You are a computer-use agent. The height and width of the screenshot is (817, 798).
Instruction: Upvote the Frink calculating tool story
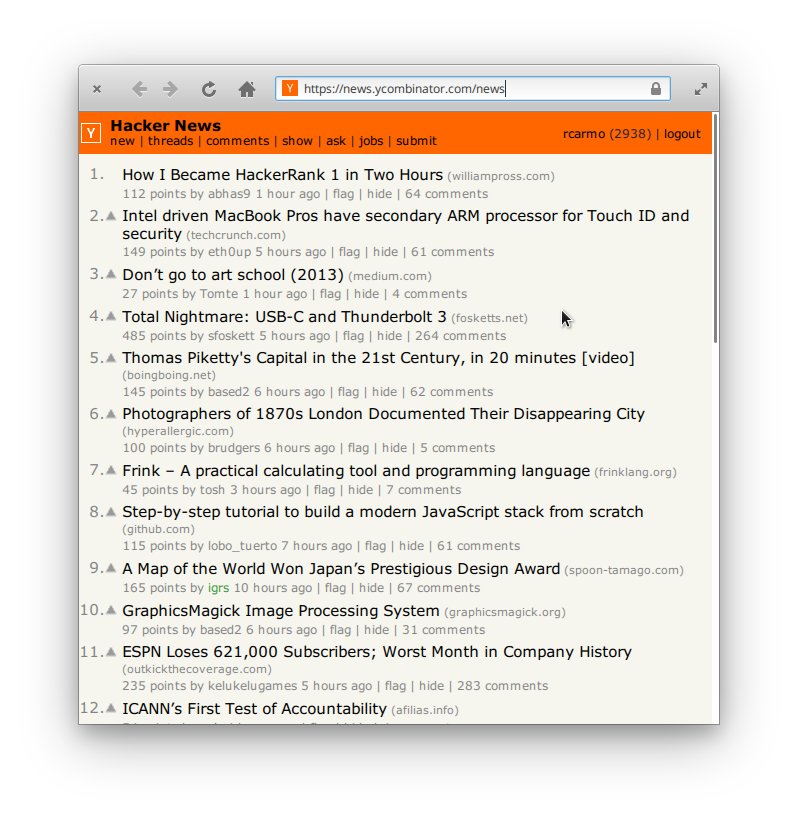(111, 470)
